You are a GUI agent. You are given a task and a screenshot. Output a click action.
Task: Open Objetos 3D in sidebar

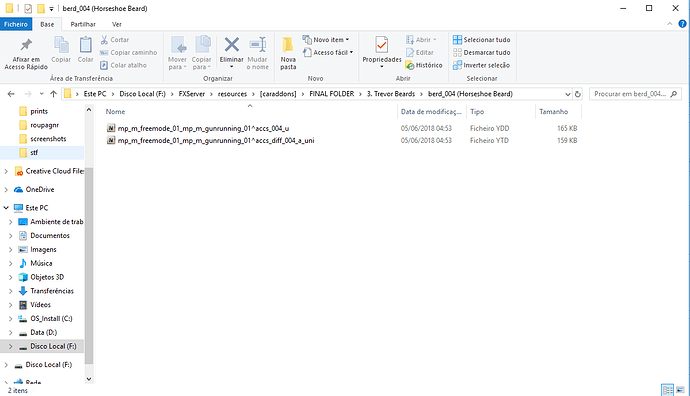click(x=47, y=277)
